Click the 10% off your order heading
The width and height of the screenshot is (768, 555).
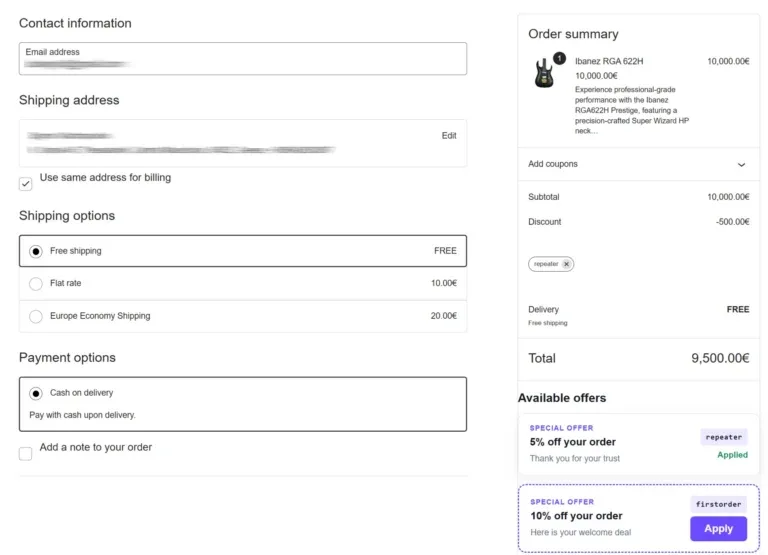point(576,516)
